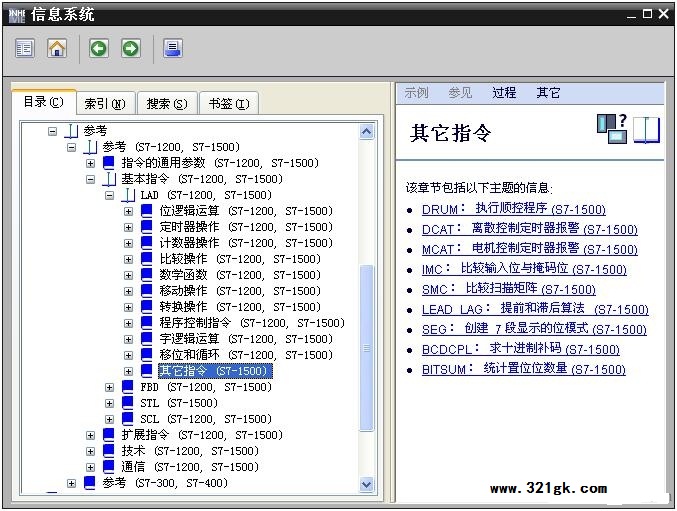Viewport: 677px width, 511px height.
Task: Click book icon of 扩展指令
Action: point(109,435)
